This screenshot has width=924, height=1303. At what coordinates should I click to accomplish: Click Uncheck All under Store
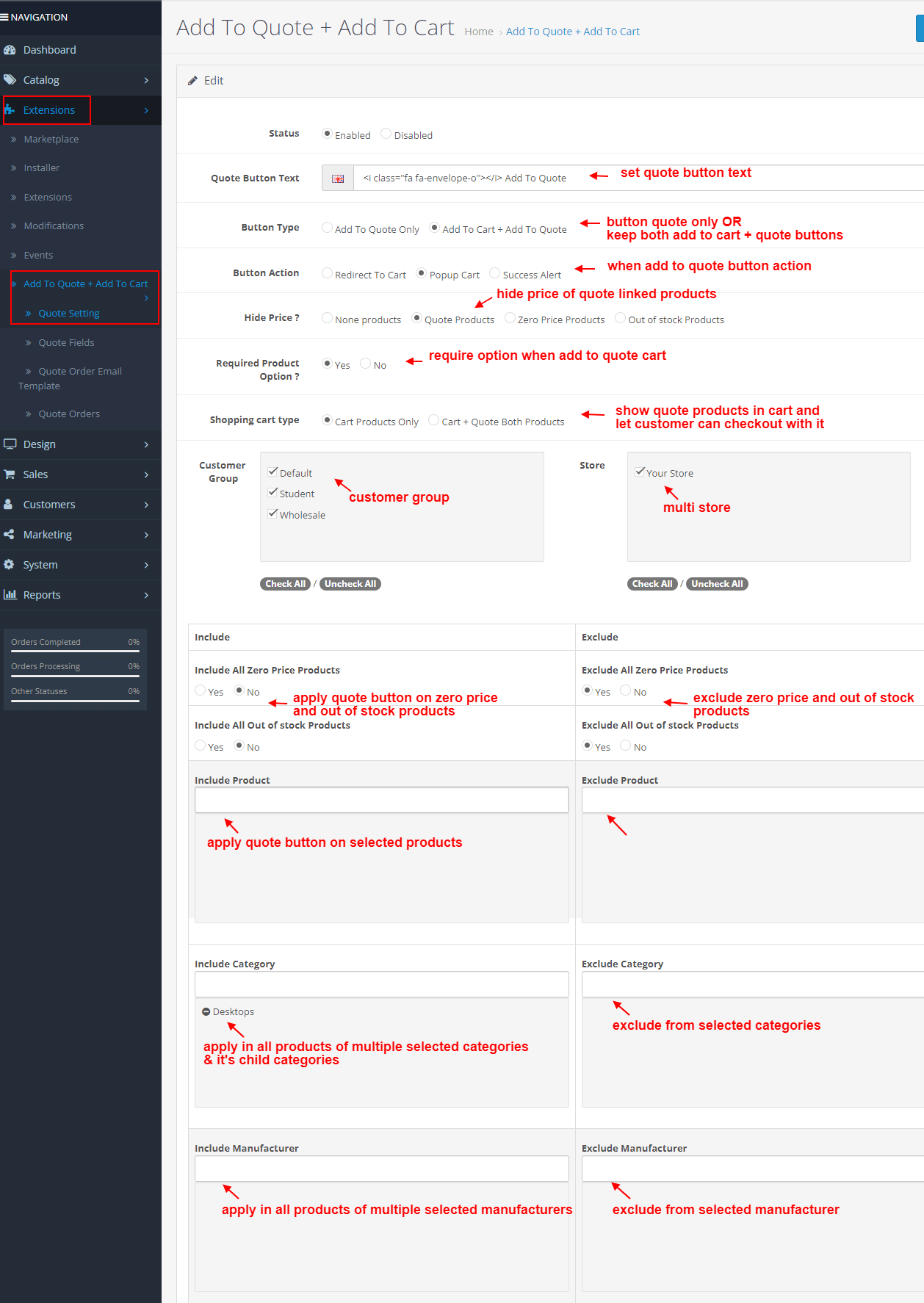coord(717,584)
